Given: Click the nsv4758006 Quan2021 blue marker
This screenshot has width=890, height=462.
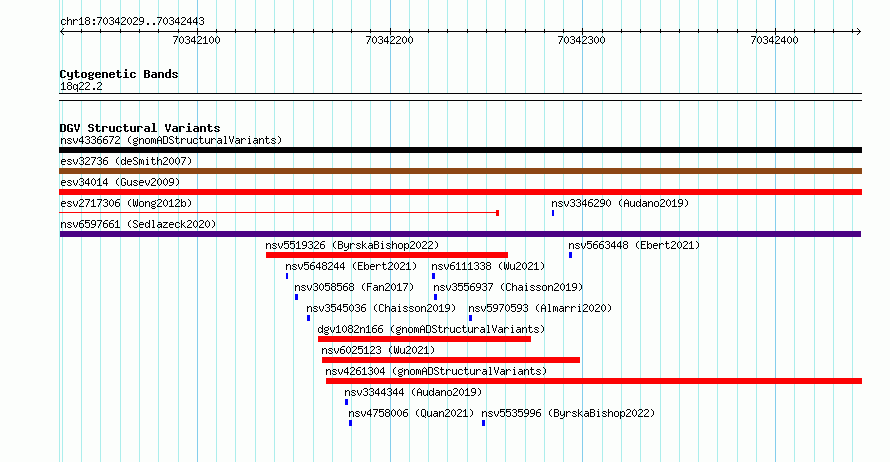Looking at the screenshot, I should click(350, 423).
